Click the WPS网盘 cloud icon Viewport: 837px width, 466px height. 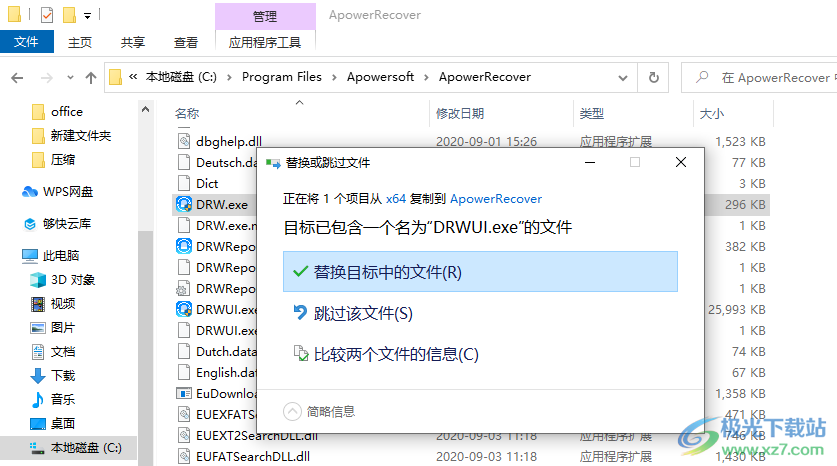30,192
